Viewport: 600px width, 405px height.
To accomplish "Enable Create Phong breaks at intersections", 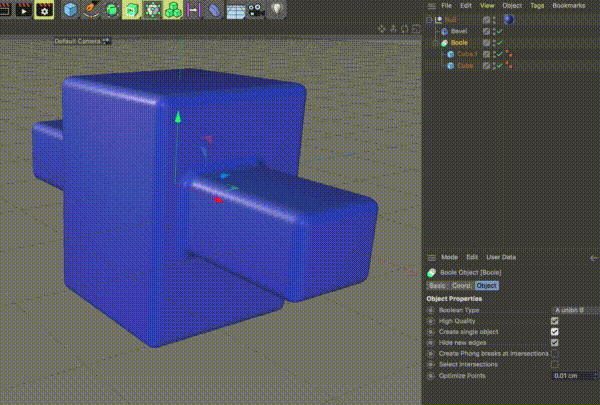I will tap(554, 353).
